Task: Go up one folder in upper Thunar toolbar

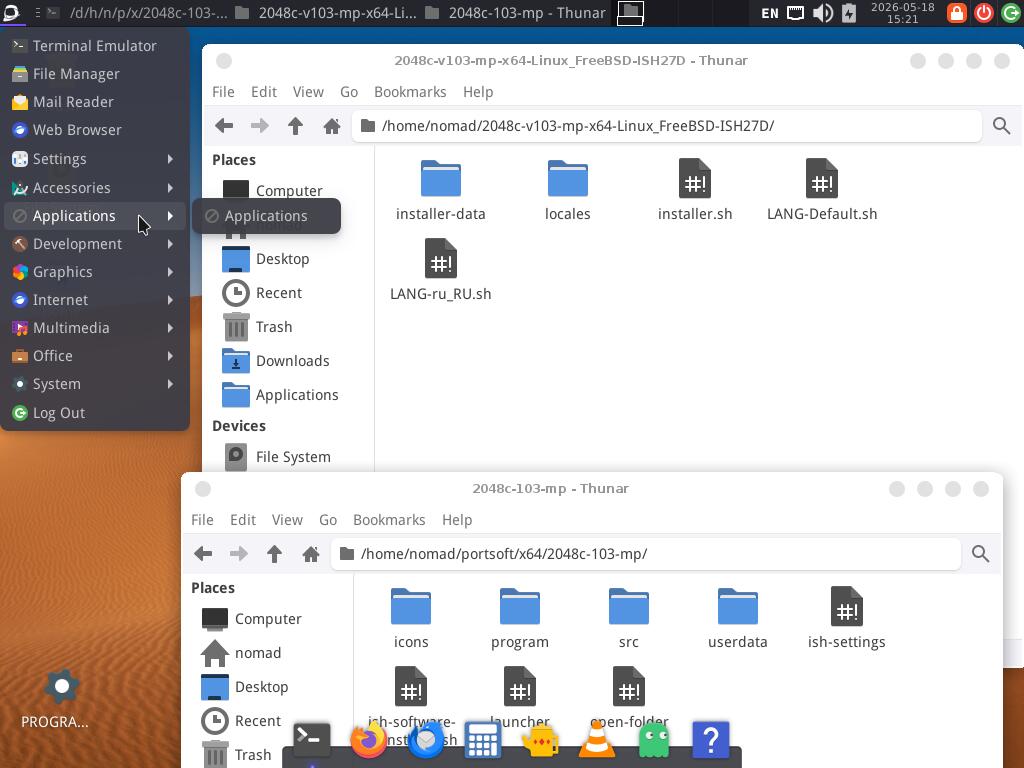Action: (295, 126)
